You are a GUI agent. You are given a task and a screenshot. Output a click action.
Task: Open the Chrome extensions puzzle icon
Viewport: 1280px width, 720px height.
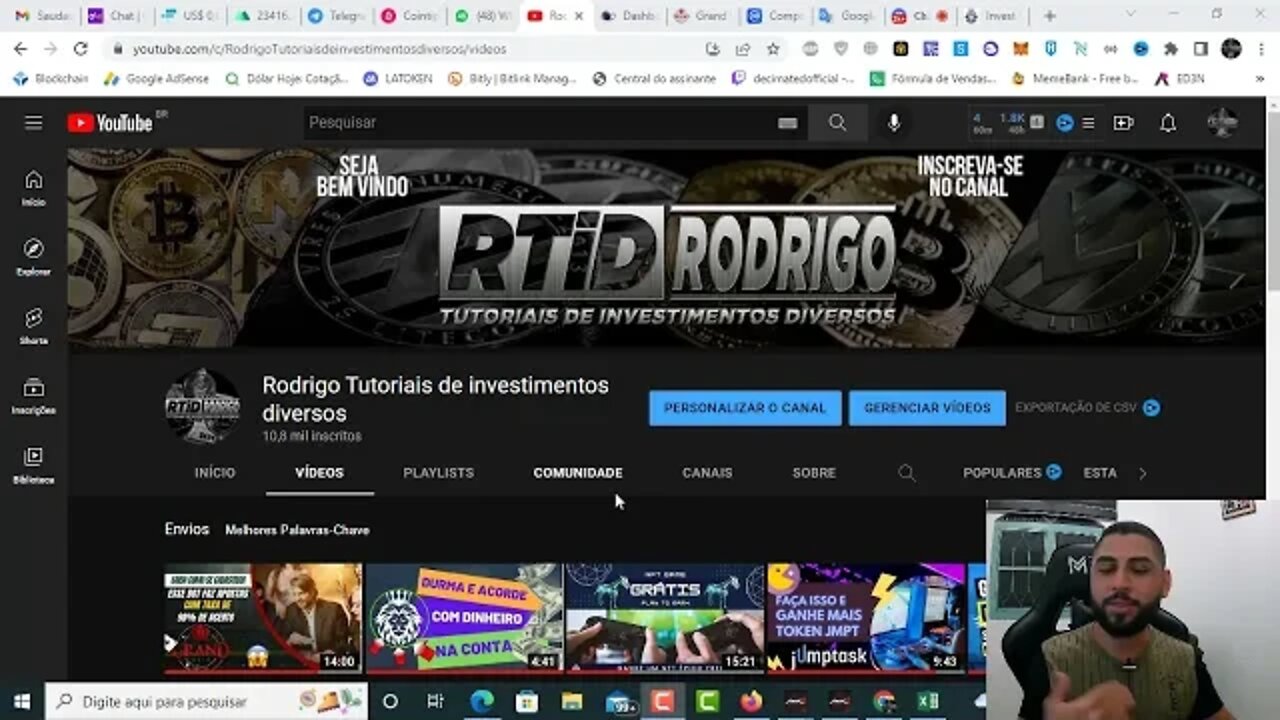(x=1171, y=48)
